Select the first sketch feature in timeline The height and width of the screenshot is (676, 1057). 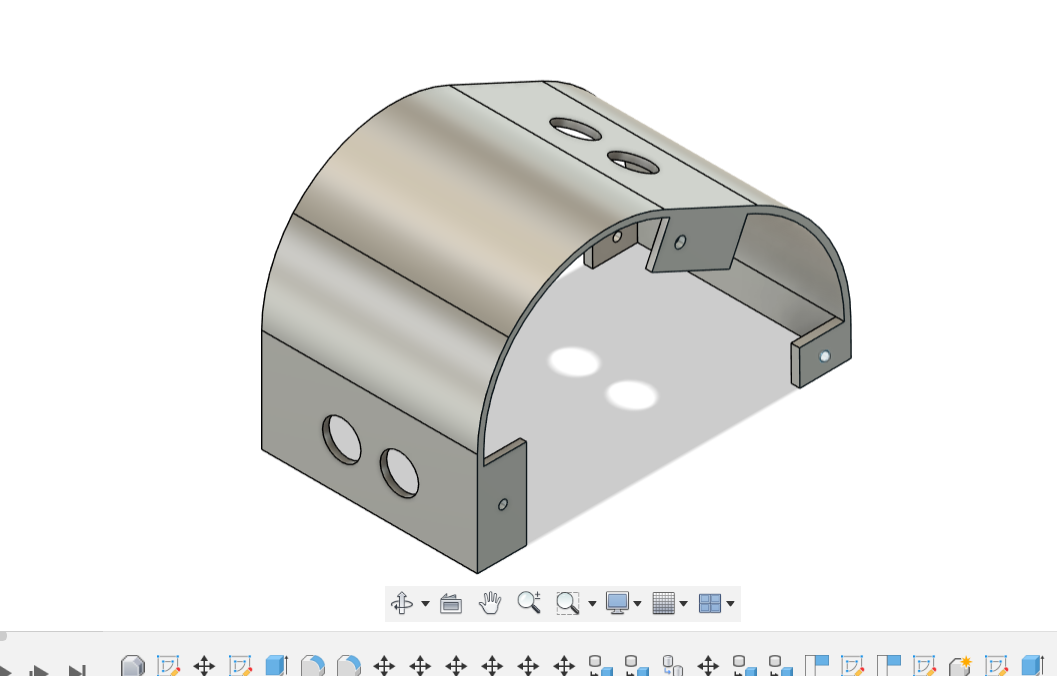[168, 667]
